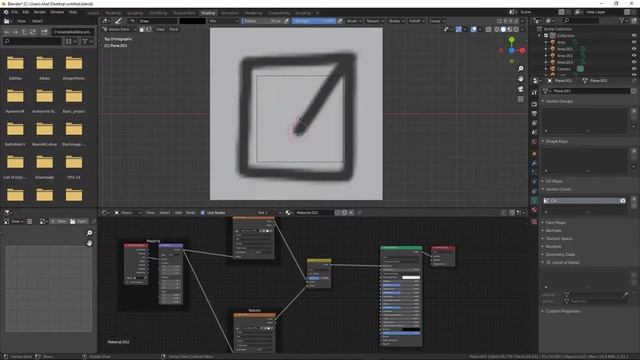Open the brush color swatch
Viewport: 640px width, 360px height.
193,21
